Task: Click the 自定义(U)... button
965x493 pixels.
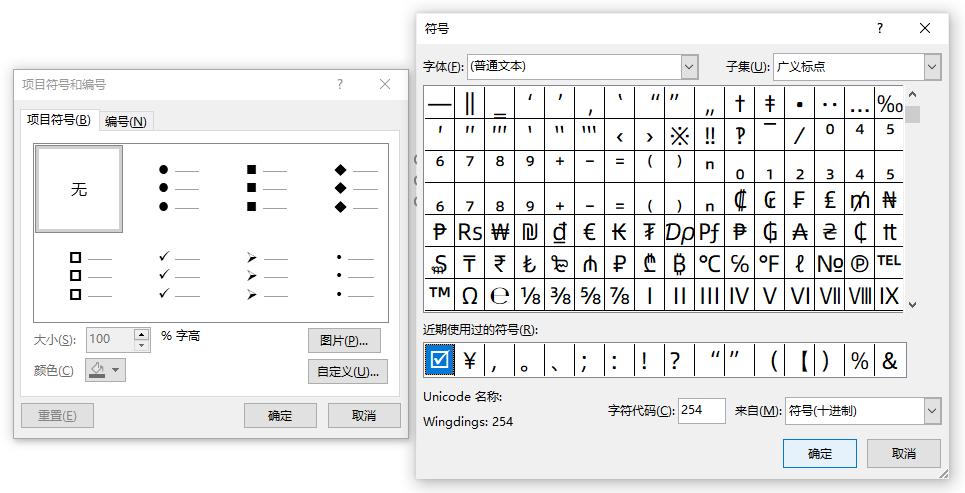Action: pos(347,372)
